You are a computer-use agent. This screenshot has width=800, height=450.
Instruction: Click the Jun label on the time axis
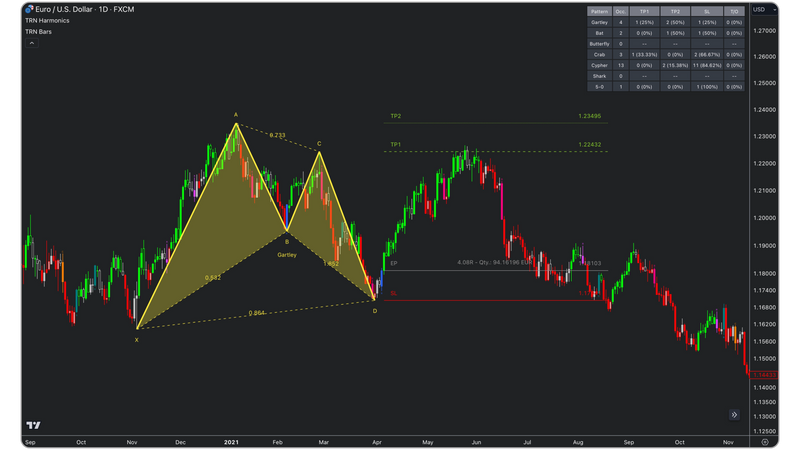coord(476,442)
